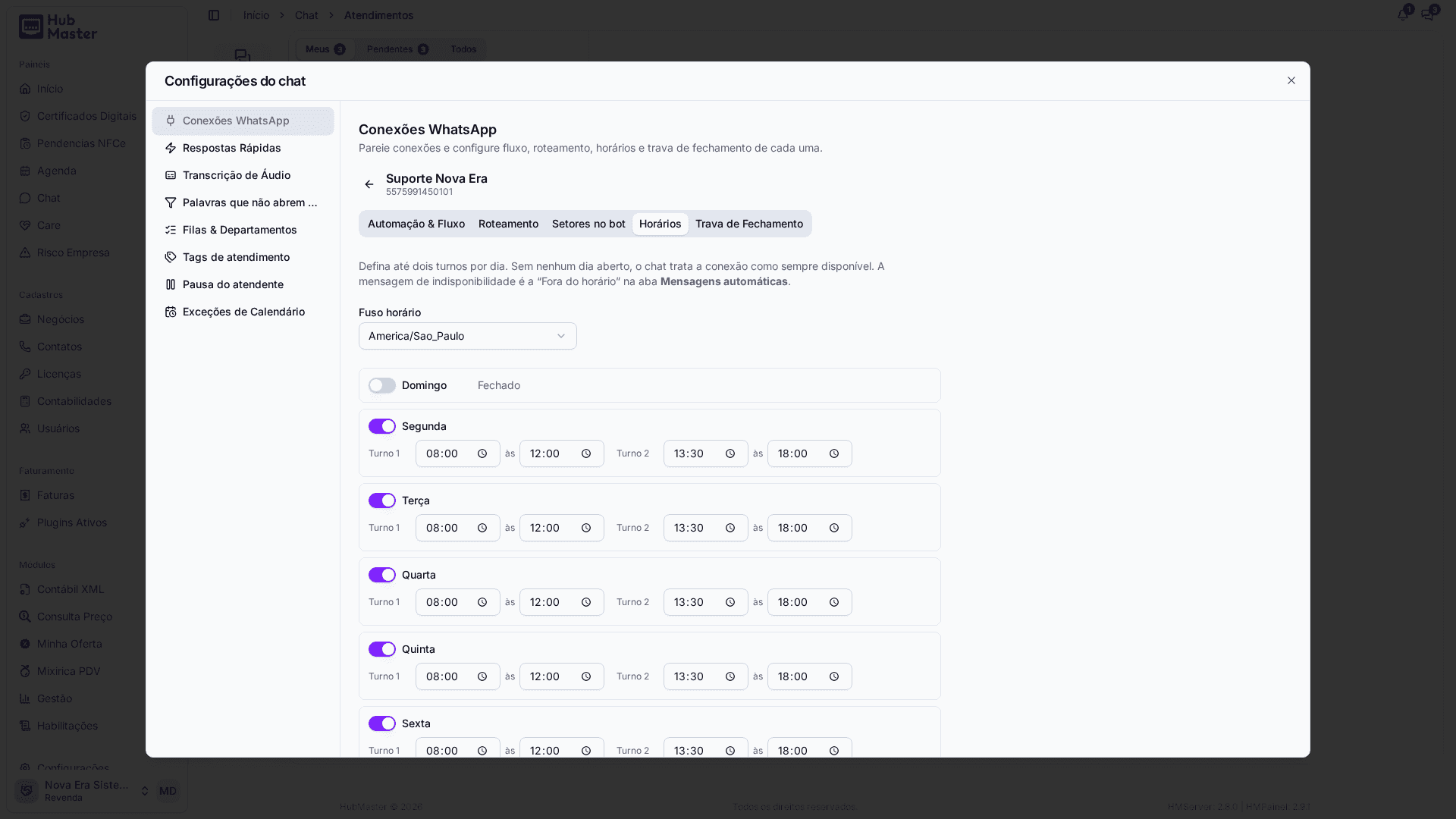The width and height of the screenshot is (1456, 819).
Task: Click Quinta Turno 1 end time field
Action: [x=562, y=676]
